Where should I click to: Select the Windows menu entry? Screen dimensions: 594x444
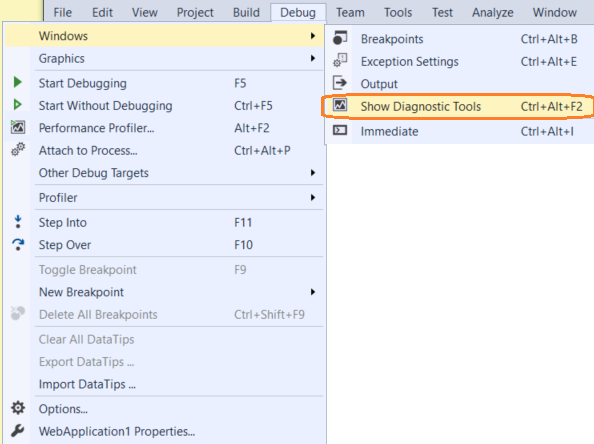[164, 36]
